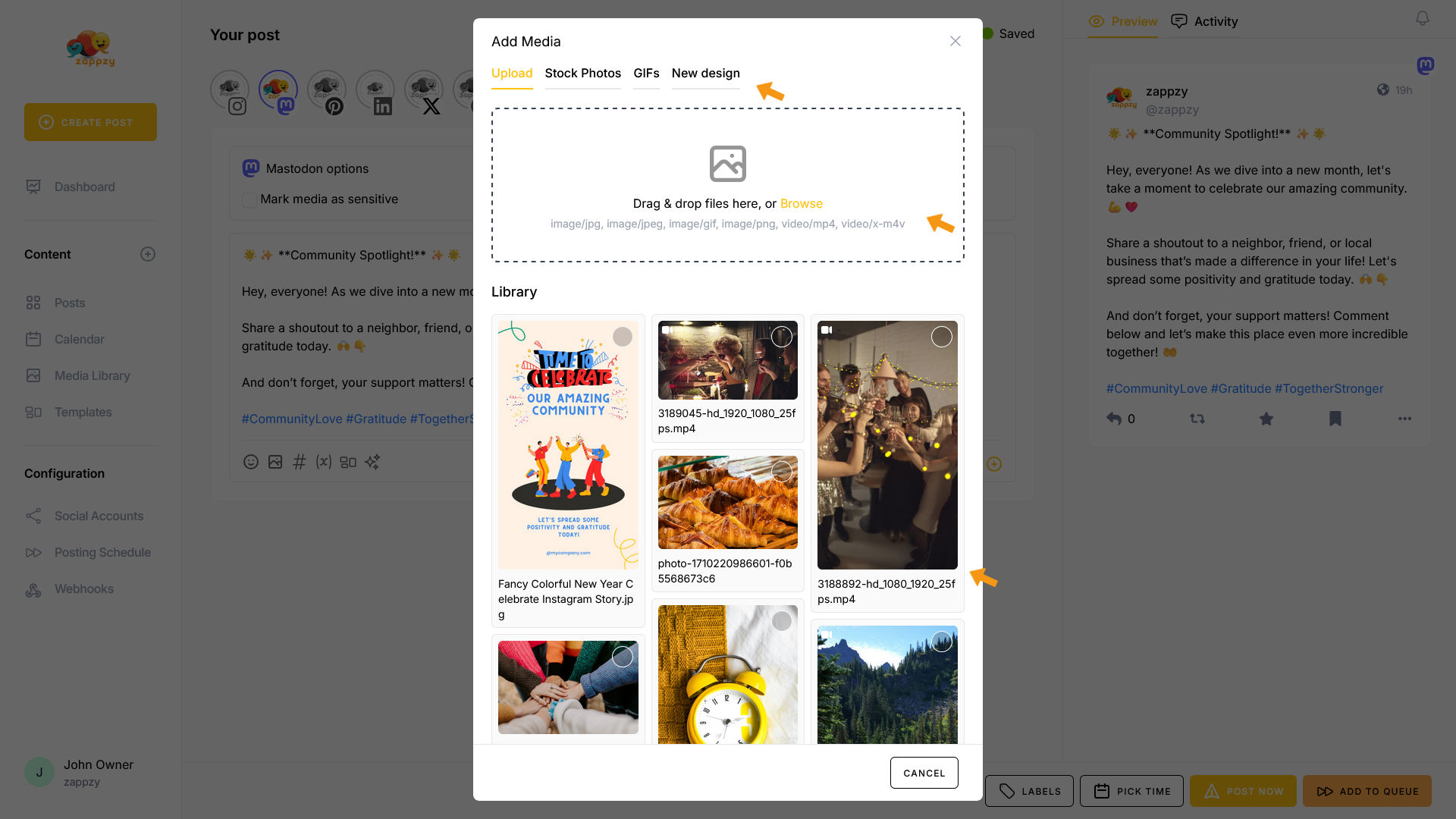Open the notifications bell icon
Screen dimensions: 1456x819
tap(1422, 18)
